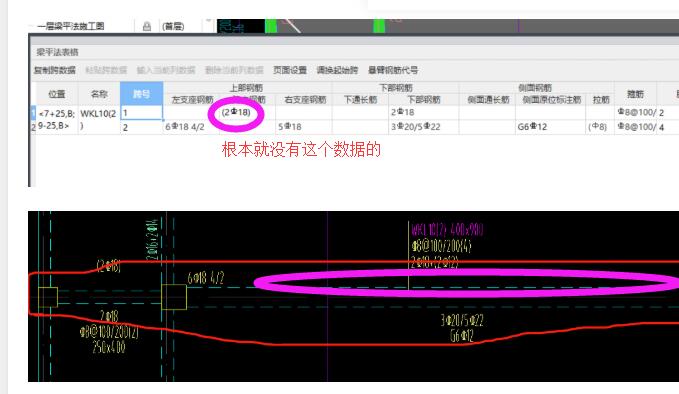
Task: Click the WKL10(2) 400x900 beam label
Action: [447, 229]
